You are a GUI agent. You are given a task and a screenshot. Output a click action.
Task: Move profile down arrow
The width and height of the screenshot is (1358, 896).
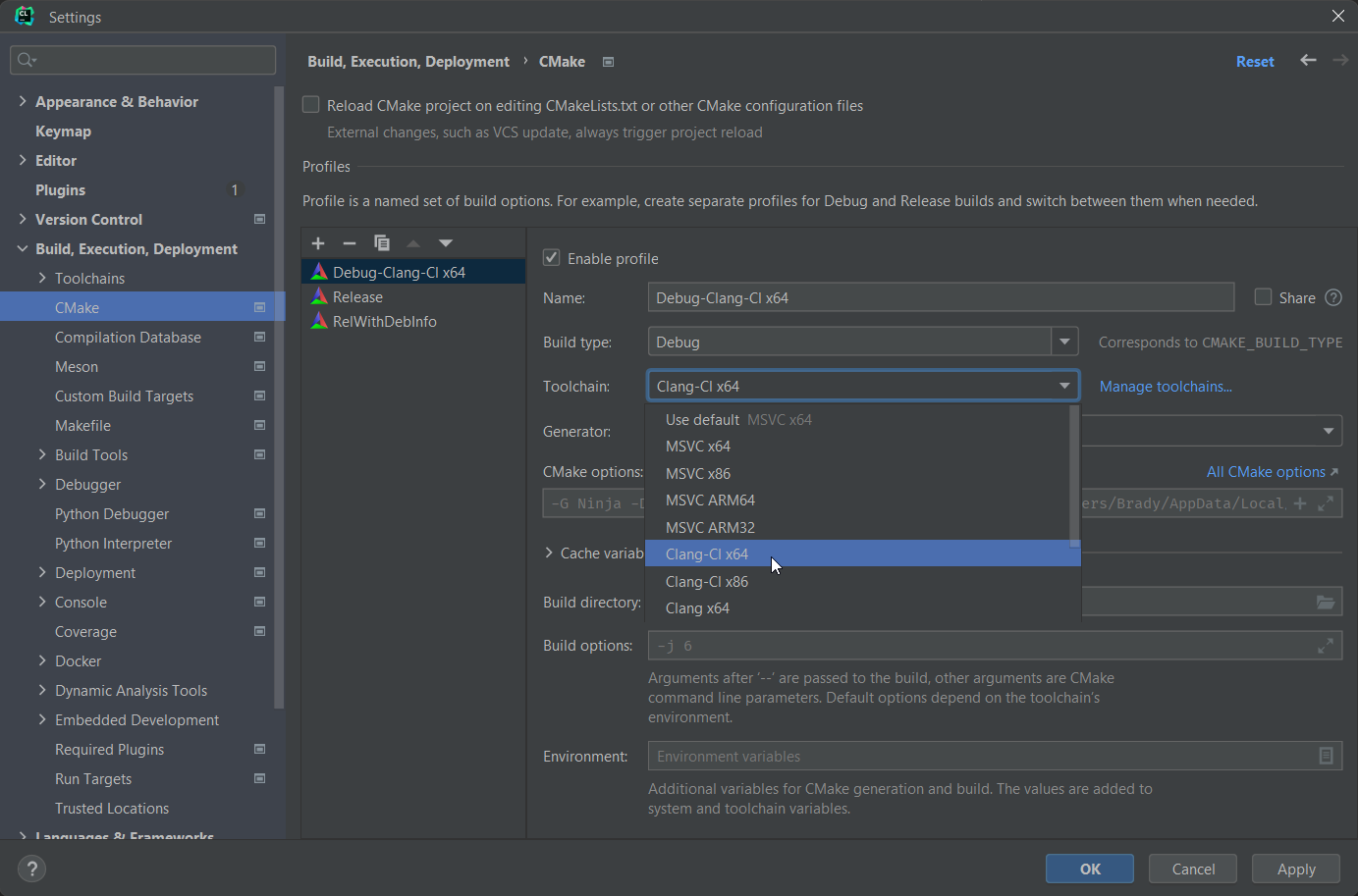point(446,243)
